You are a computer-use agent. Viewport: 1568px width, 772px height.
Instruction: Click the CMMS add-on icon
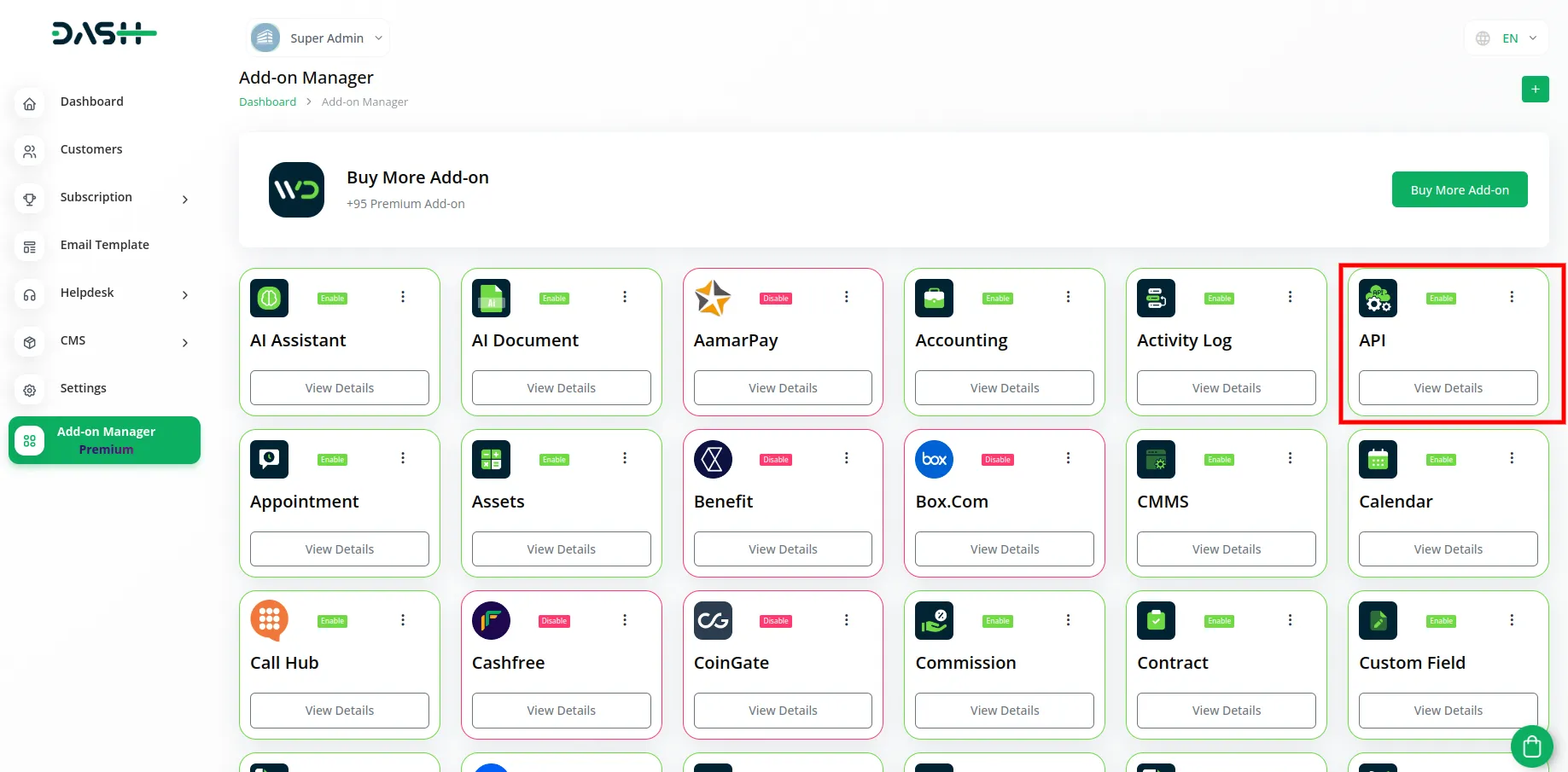coord(1156,459)
